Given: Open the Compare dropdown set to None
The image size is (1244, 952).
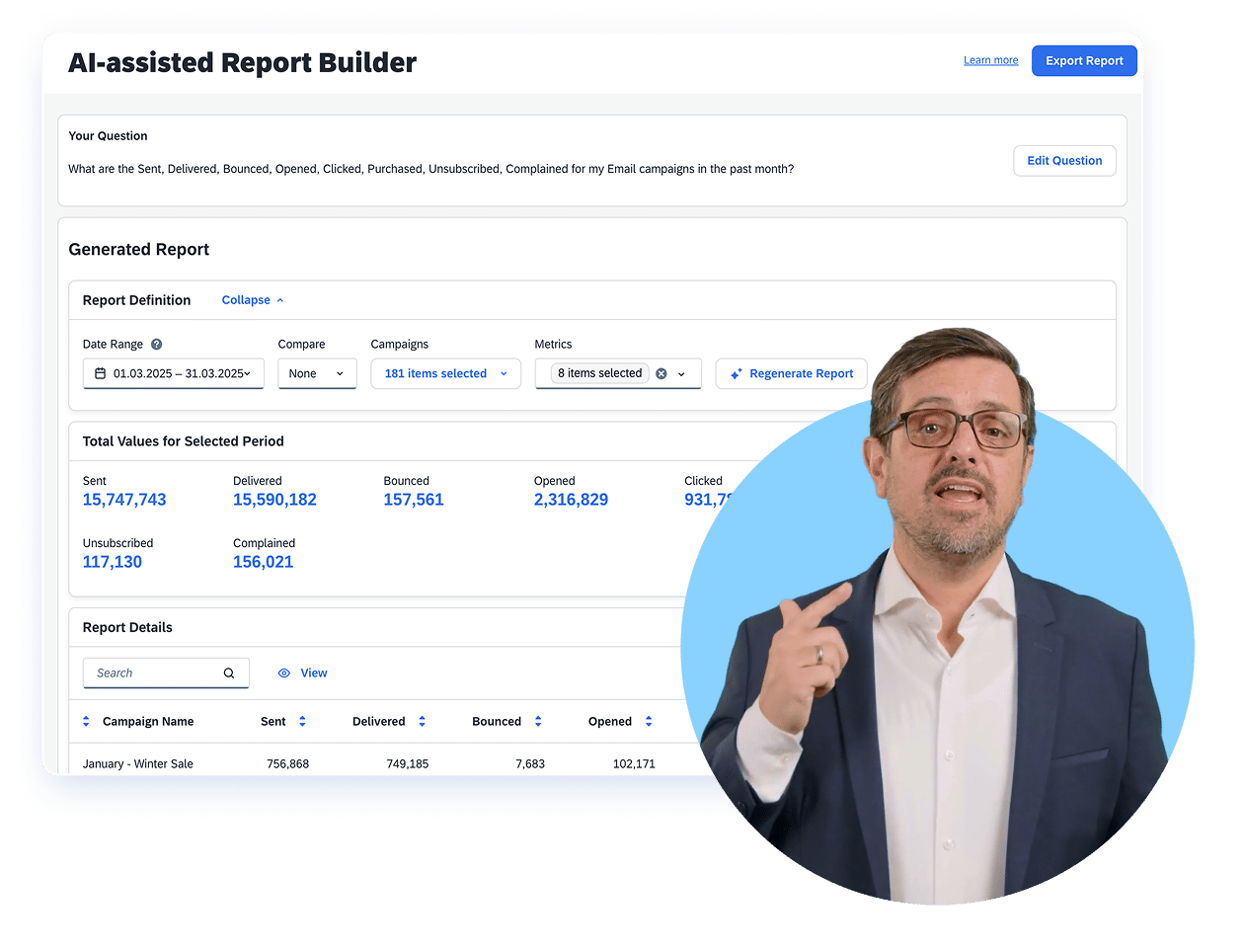Looking at the screenshot, I should click(x=317, y=373).
